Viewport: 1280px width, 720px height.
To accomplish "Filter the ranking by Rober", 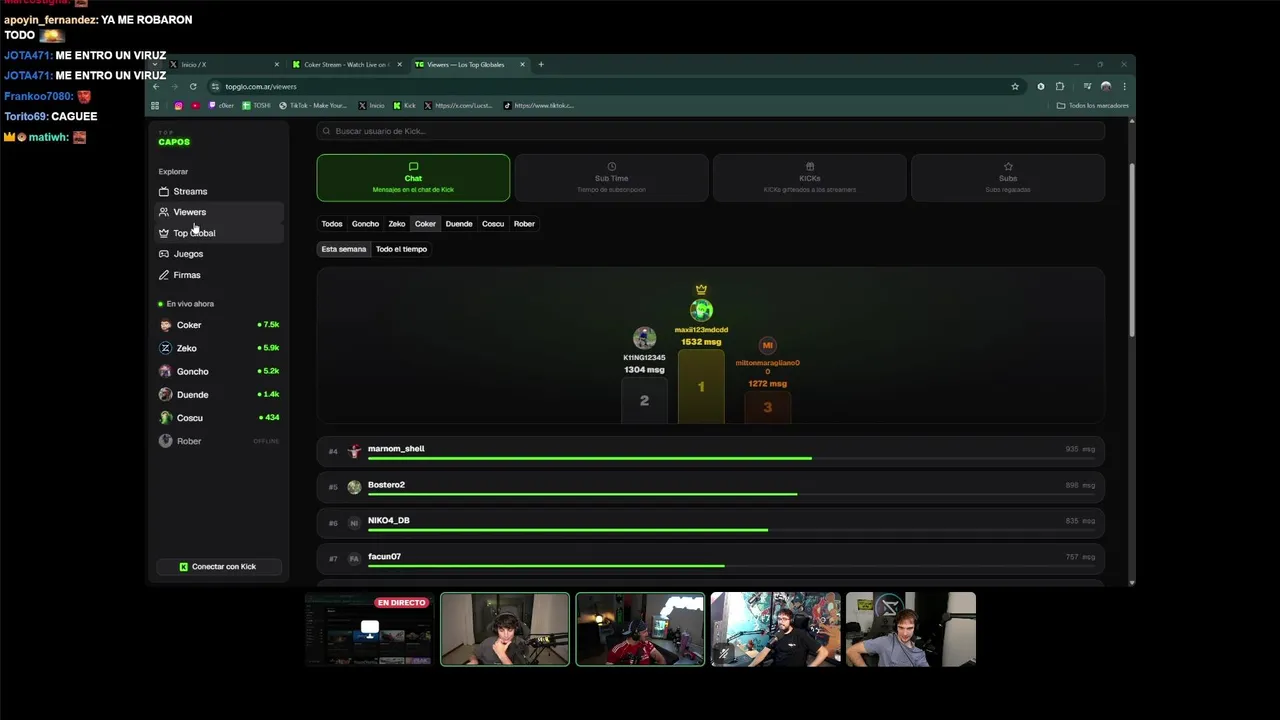I will point(524,224).
